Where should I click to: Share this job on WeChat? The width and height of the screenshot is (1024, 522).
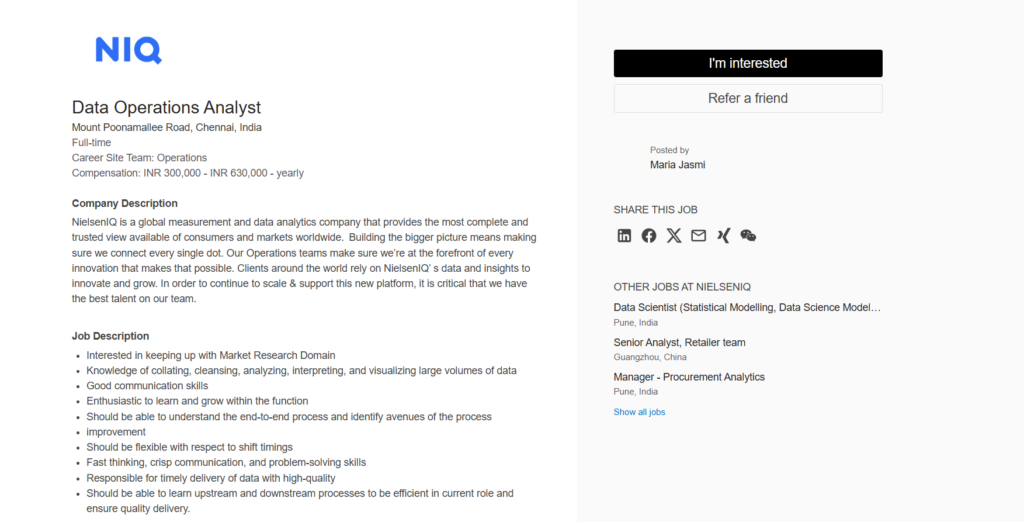click(748, 236)
